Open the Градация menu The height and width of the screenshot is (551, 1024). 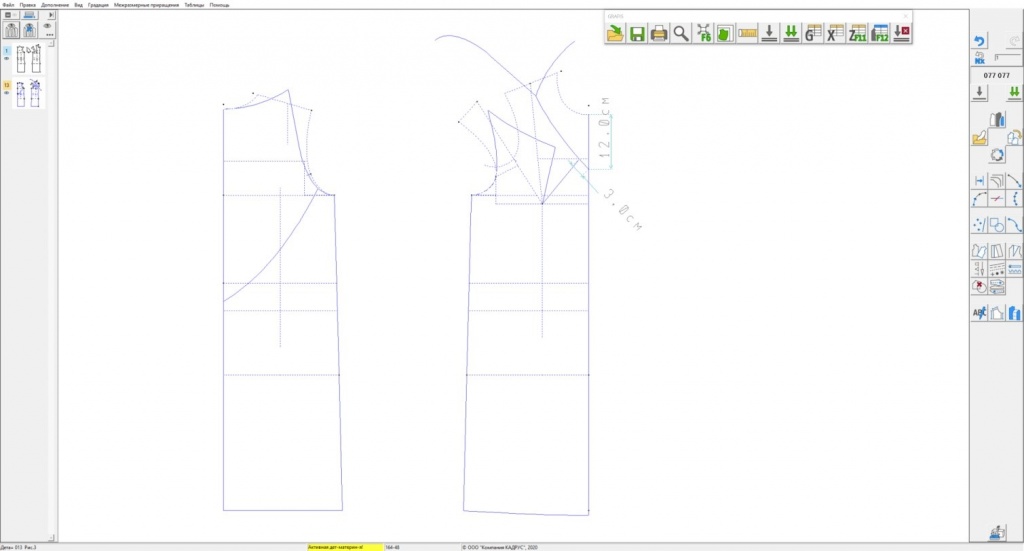(x=98, y=5)
